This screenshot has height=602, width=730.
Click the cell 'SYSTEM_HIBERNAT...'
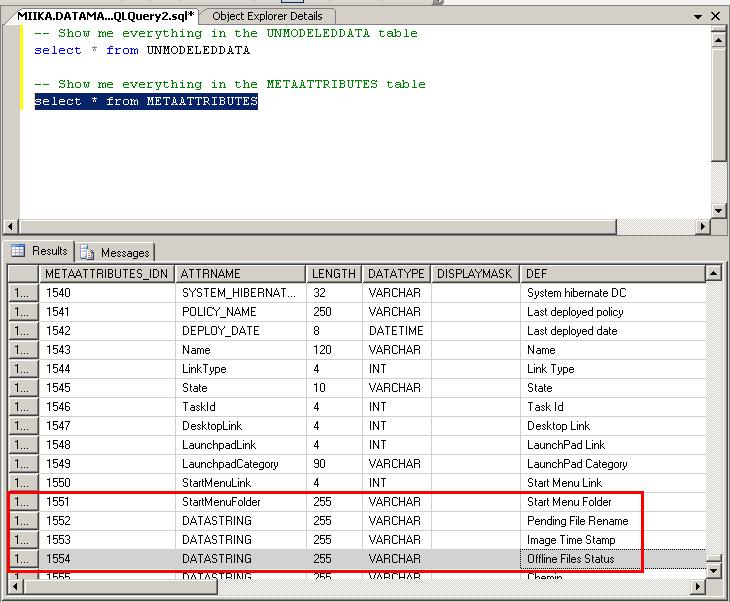pos(239,293)
